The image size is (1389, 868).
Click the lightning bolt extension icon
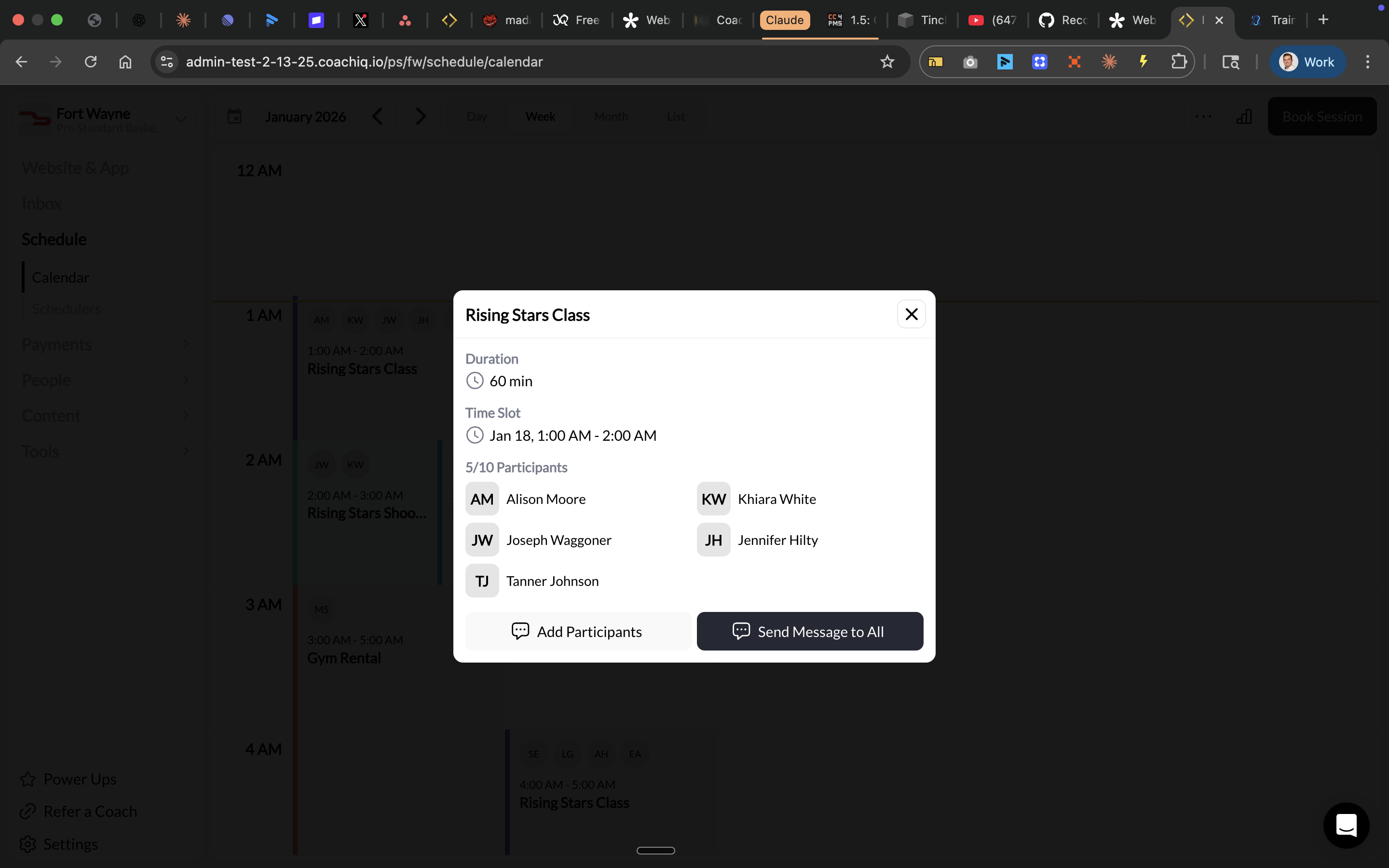1144,61
